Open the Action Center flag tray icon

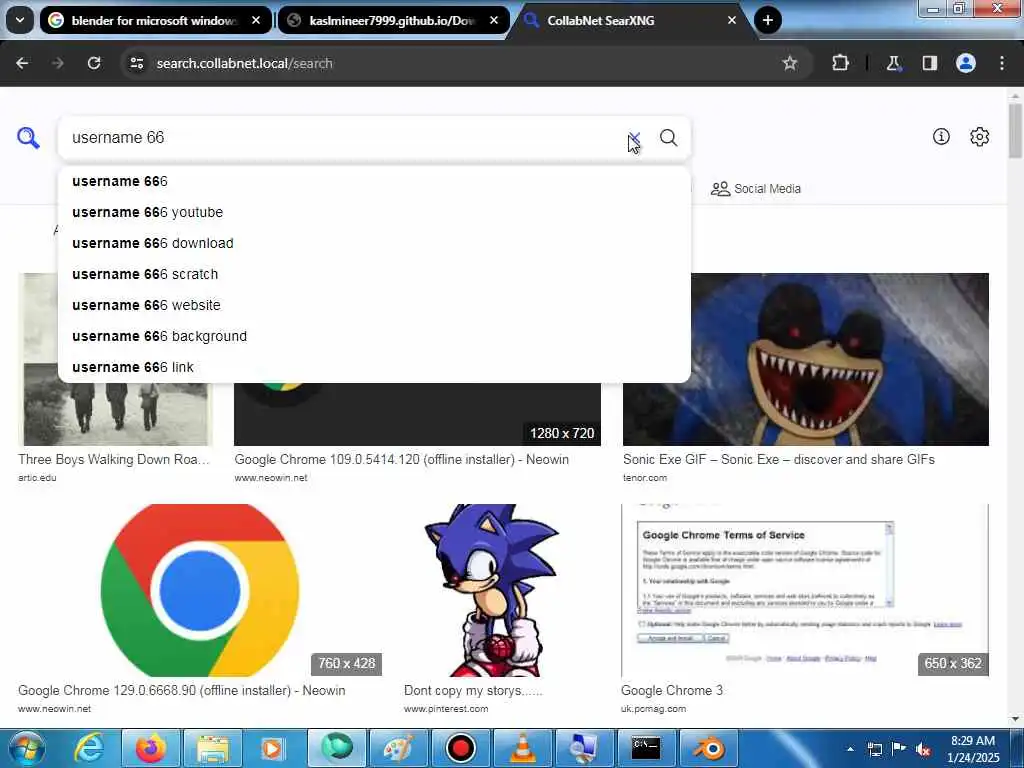click(899, 749)
